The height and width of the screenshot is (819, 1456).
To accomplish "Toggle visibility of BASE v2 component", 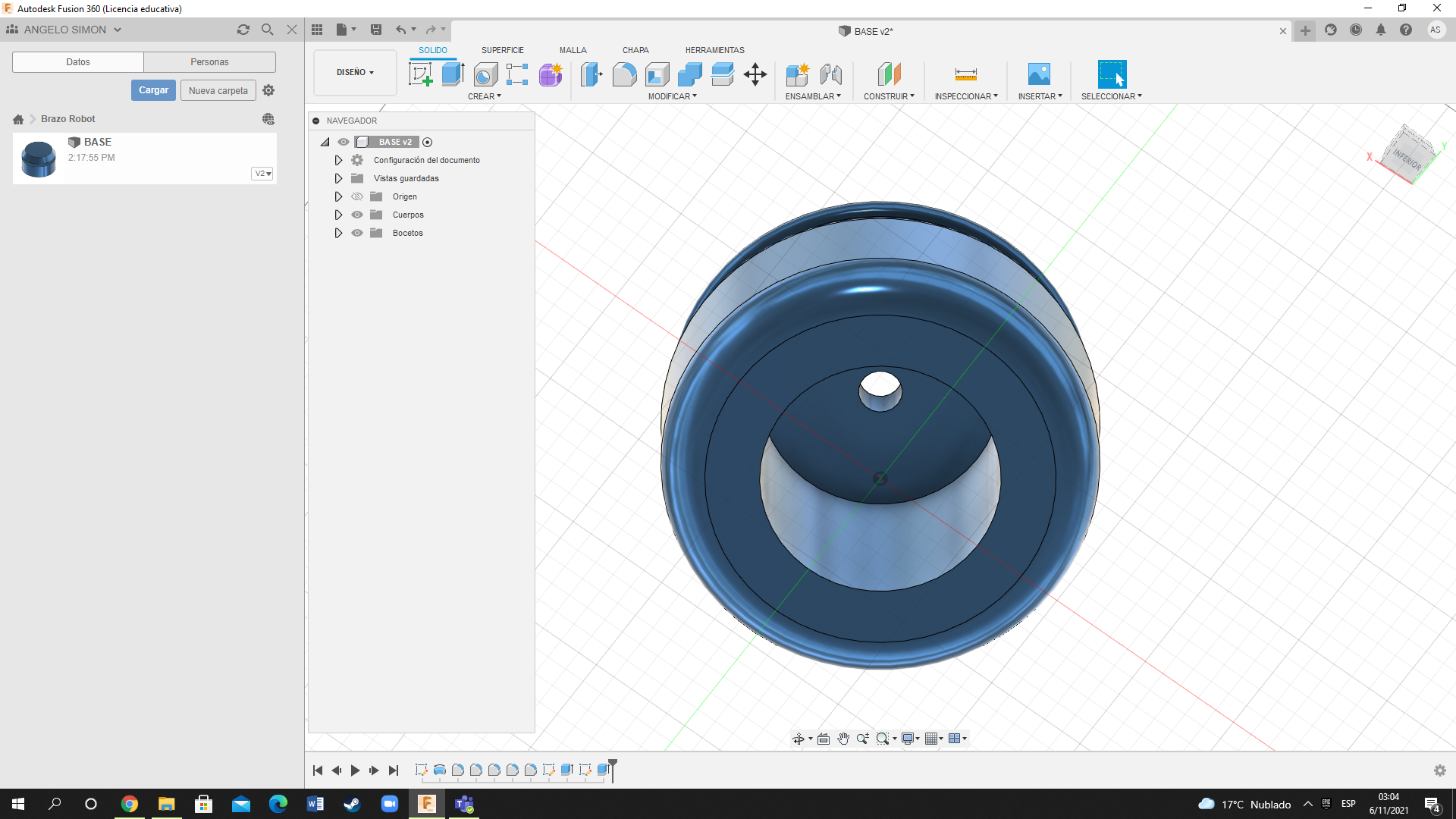I will click(344, 142).
